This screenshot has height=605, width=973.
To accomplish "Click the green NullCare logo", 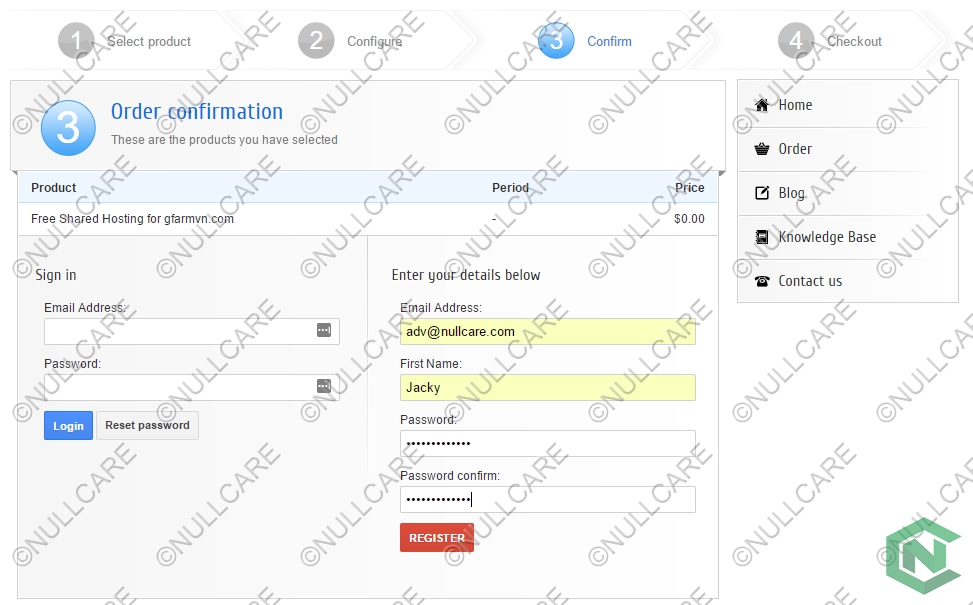I will click(x=922, y=557).
